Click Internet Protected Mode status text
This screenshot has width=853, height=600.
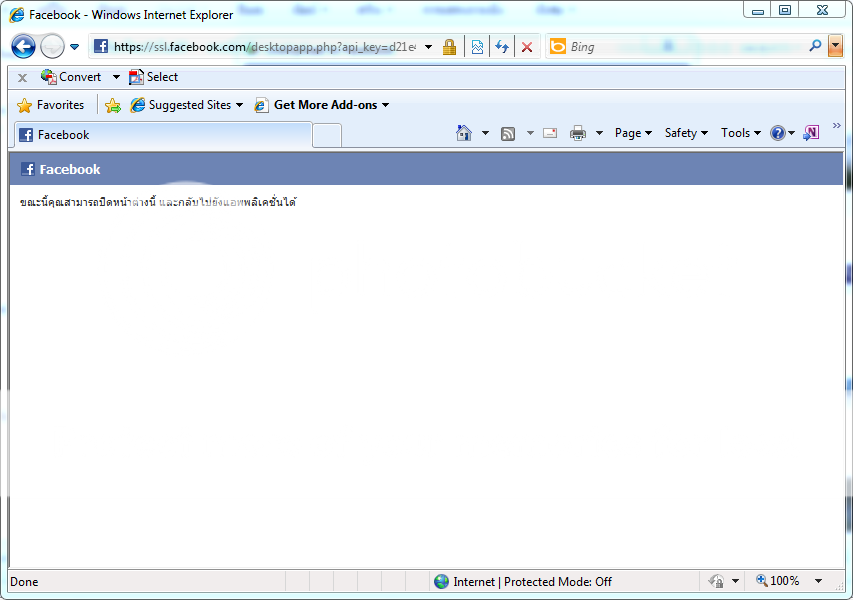pyautogui.click(x=533, y=582)
